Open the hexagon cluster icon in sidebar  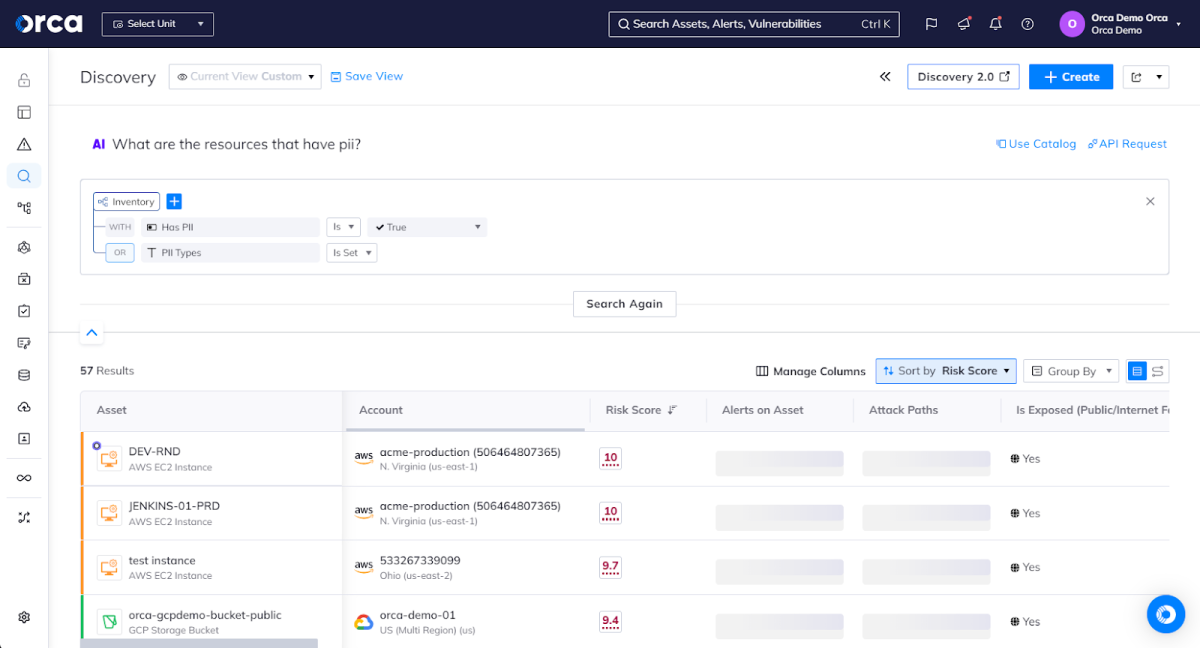[24, 247]
